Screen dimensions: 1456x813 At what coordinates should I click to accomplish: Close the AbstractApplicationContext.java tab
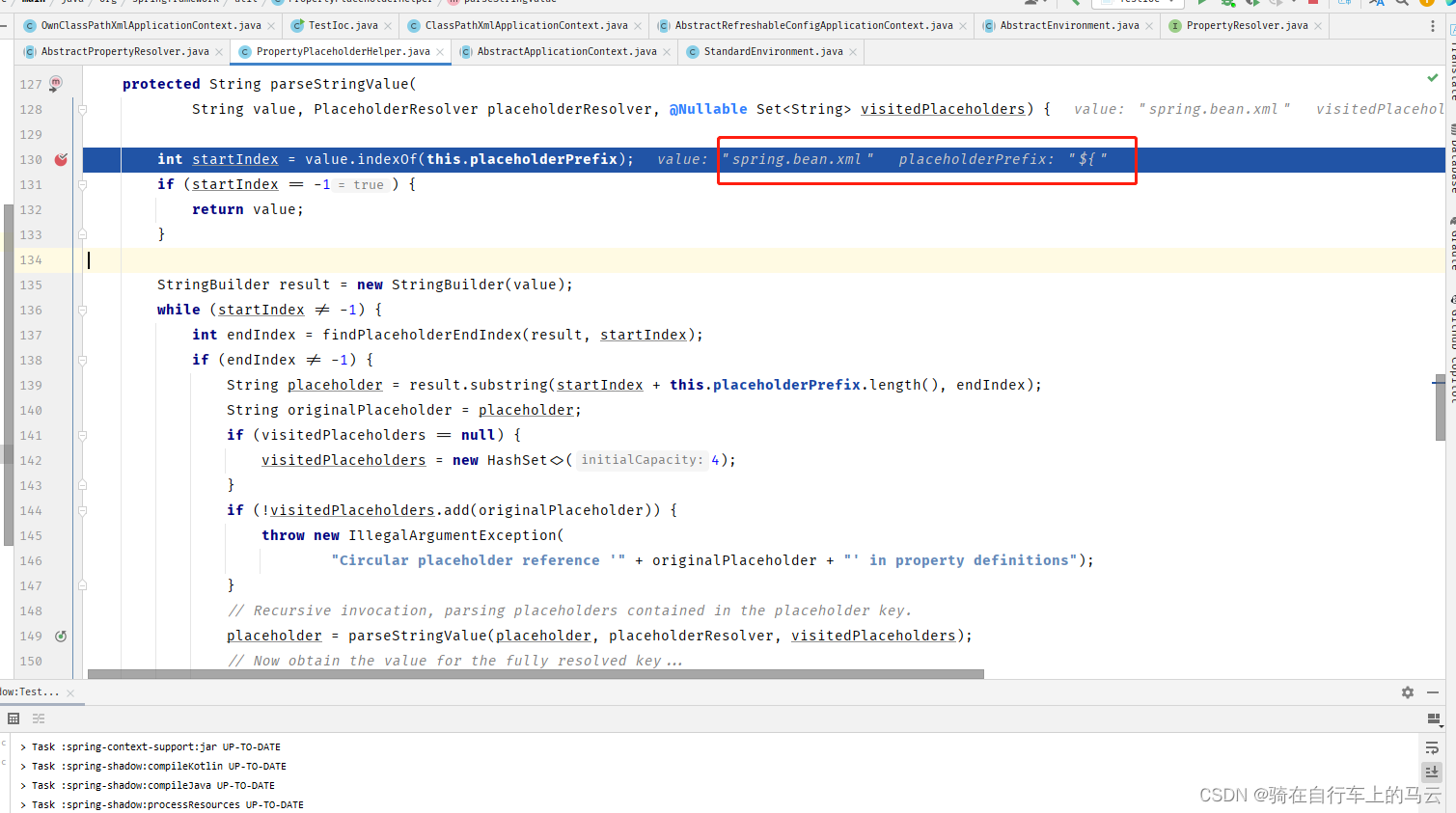coord(667,52)
